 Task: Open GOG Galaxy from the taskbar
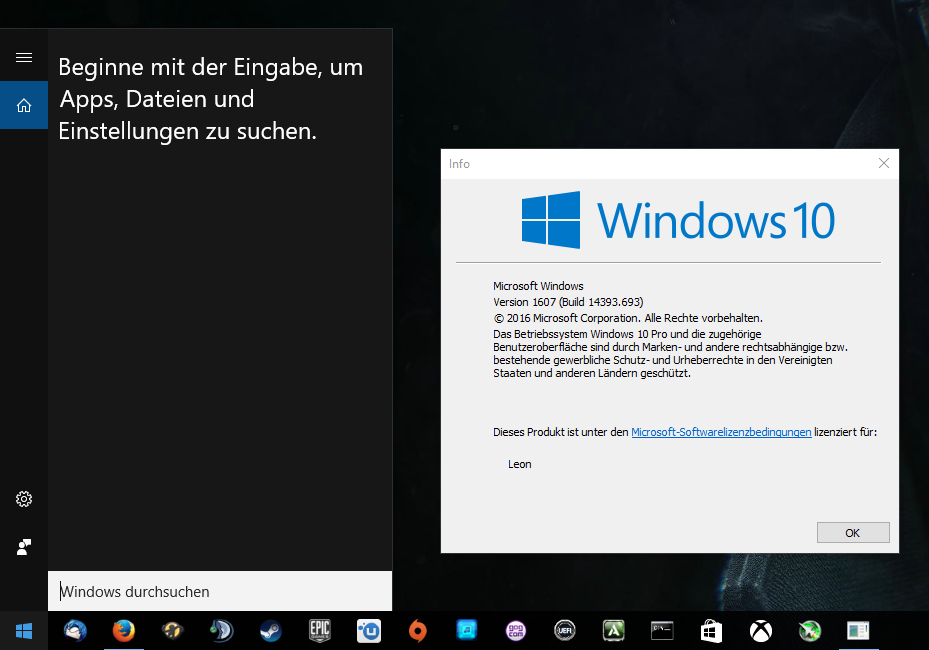tap(515, 631)
